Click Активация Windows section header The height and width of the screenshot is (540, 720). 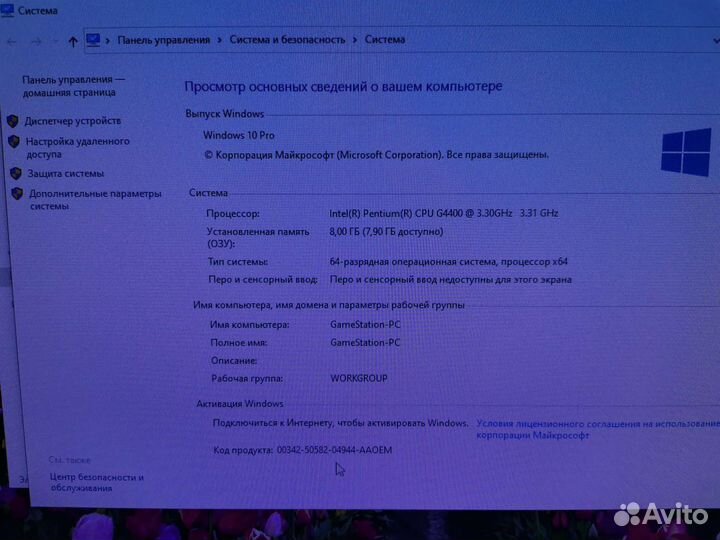tap(240, 404)
